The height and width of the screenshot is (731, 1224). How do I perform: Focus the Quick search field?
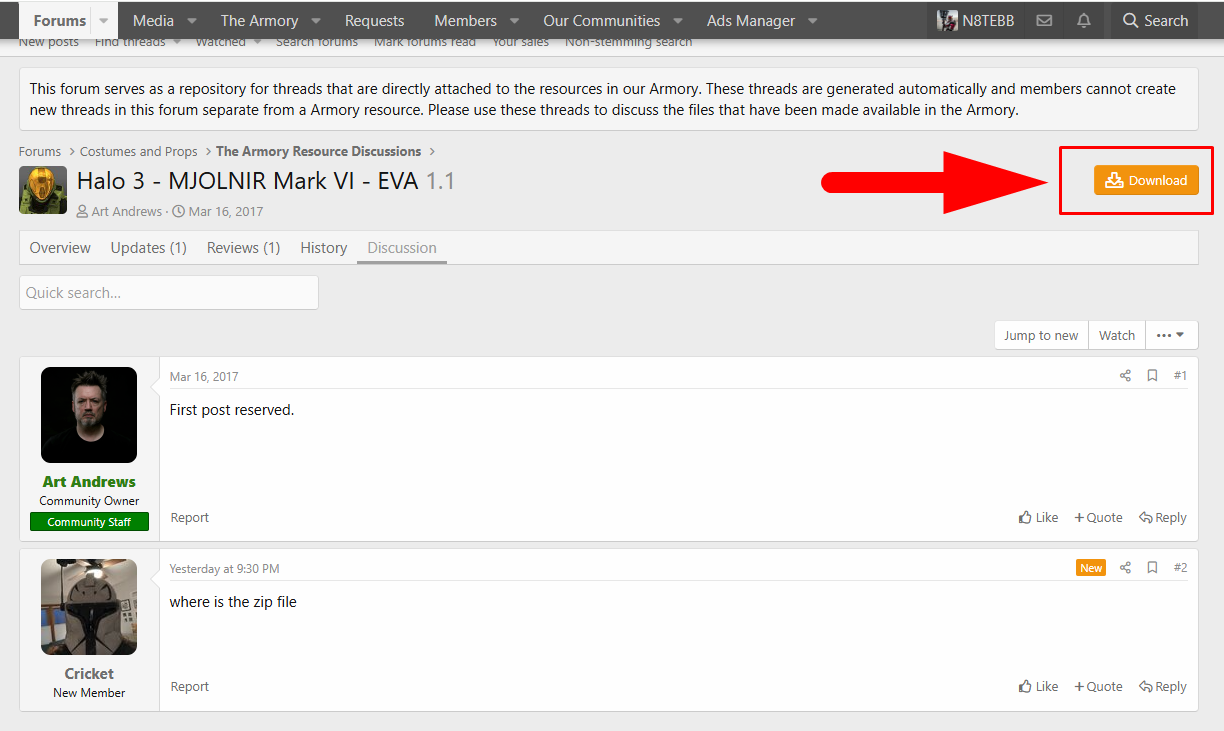point(169,293)
